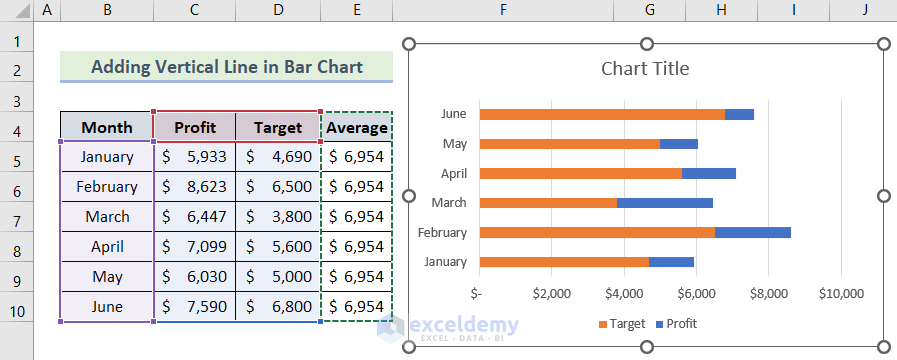The height and width of the screenshot is (360, 897).
Task: Click the 'Adding Vertical Line in Bar Chart' title cell
Action: (227, 66)
